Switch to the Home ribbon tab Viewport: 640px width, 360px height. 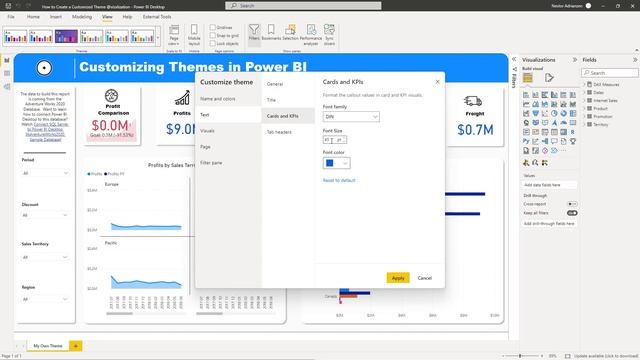tap(33, 17)
